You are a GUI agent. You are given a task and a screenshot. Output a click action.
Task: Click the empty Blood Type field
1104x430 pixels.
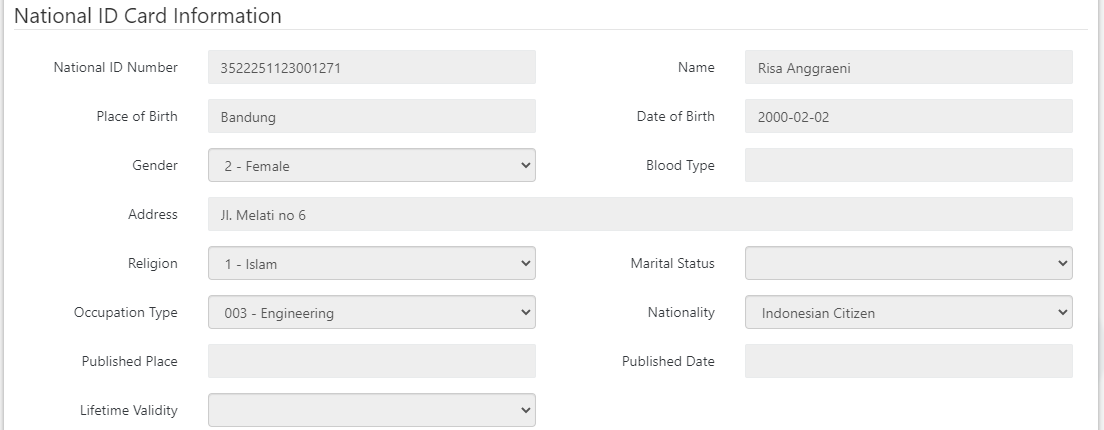[908, 166]
